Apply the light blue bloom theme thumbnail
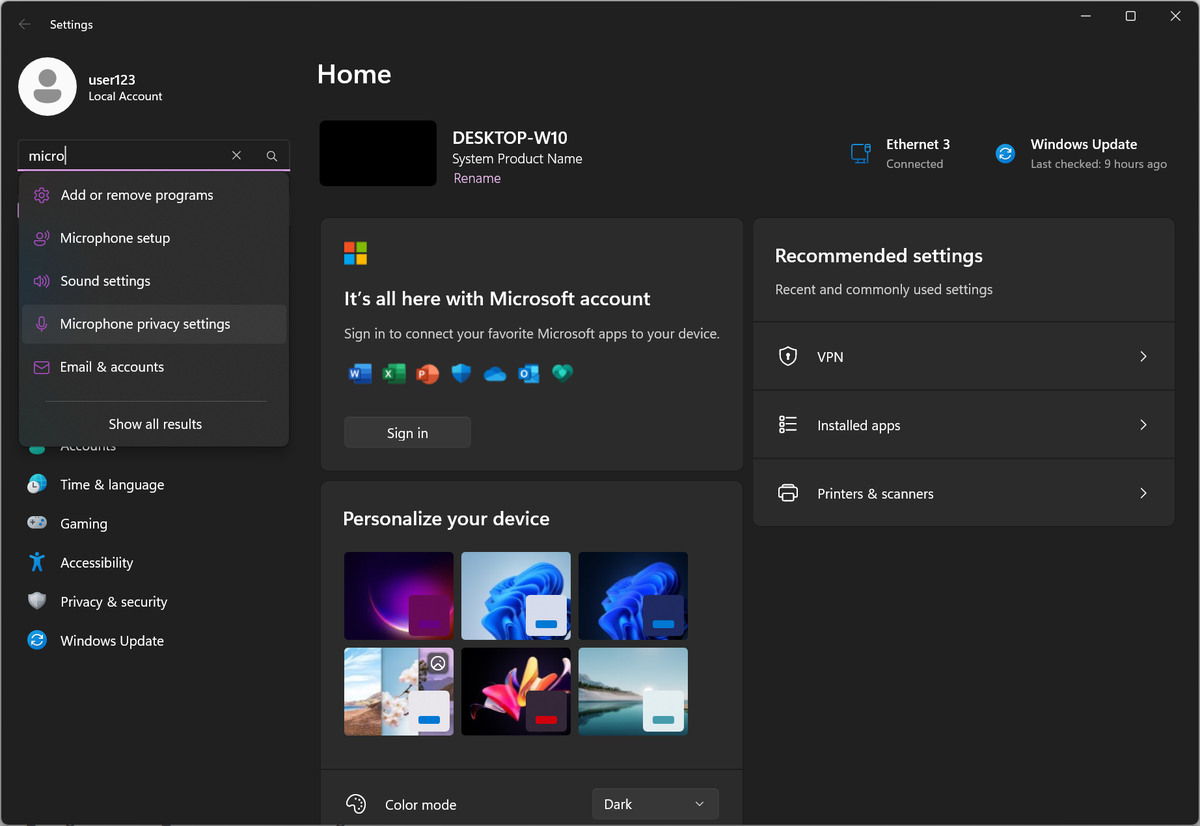This screenshot has width=1200, height=826. click(x=516, y=596)
